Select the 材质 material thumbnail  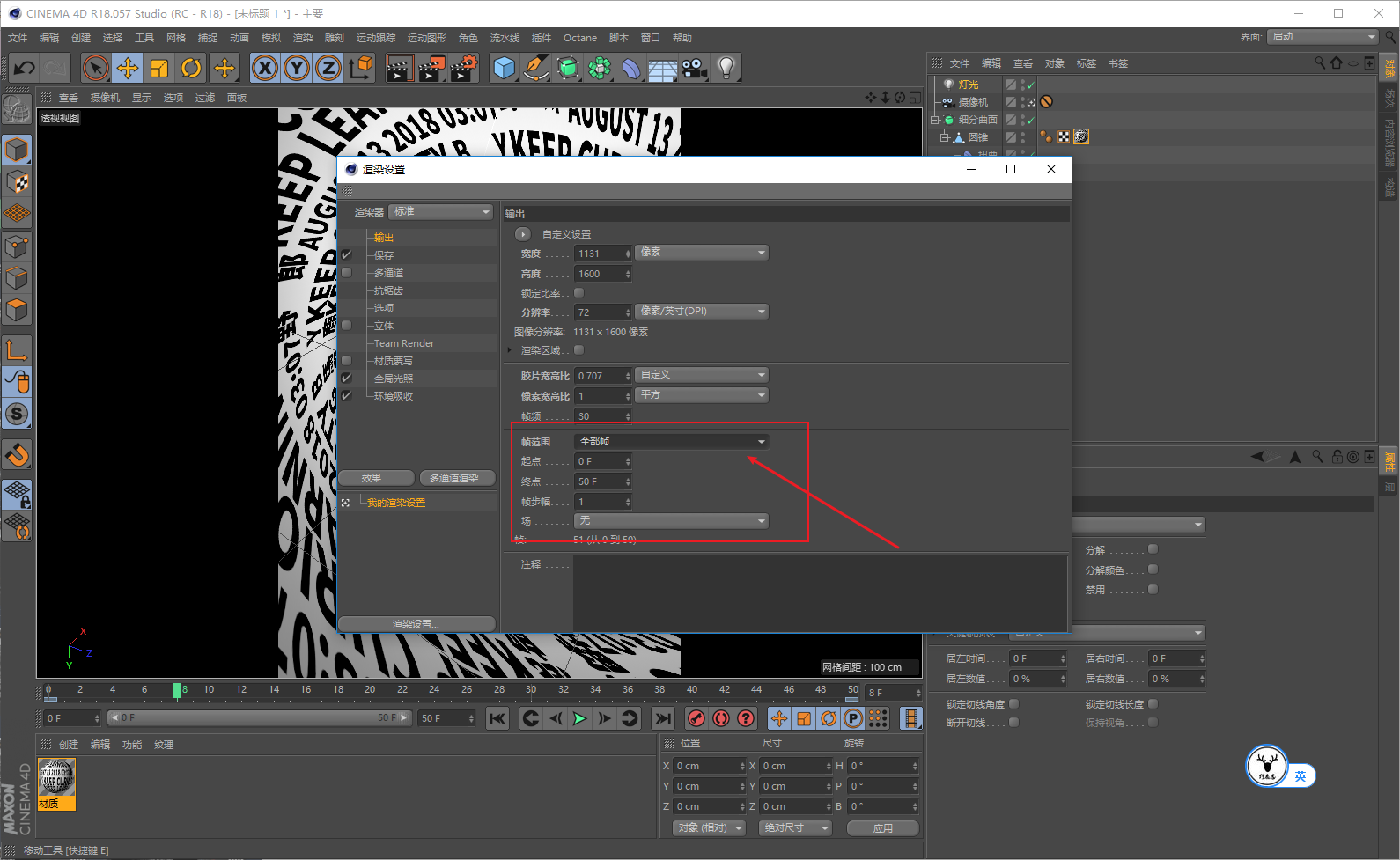[57, 783]
